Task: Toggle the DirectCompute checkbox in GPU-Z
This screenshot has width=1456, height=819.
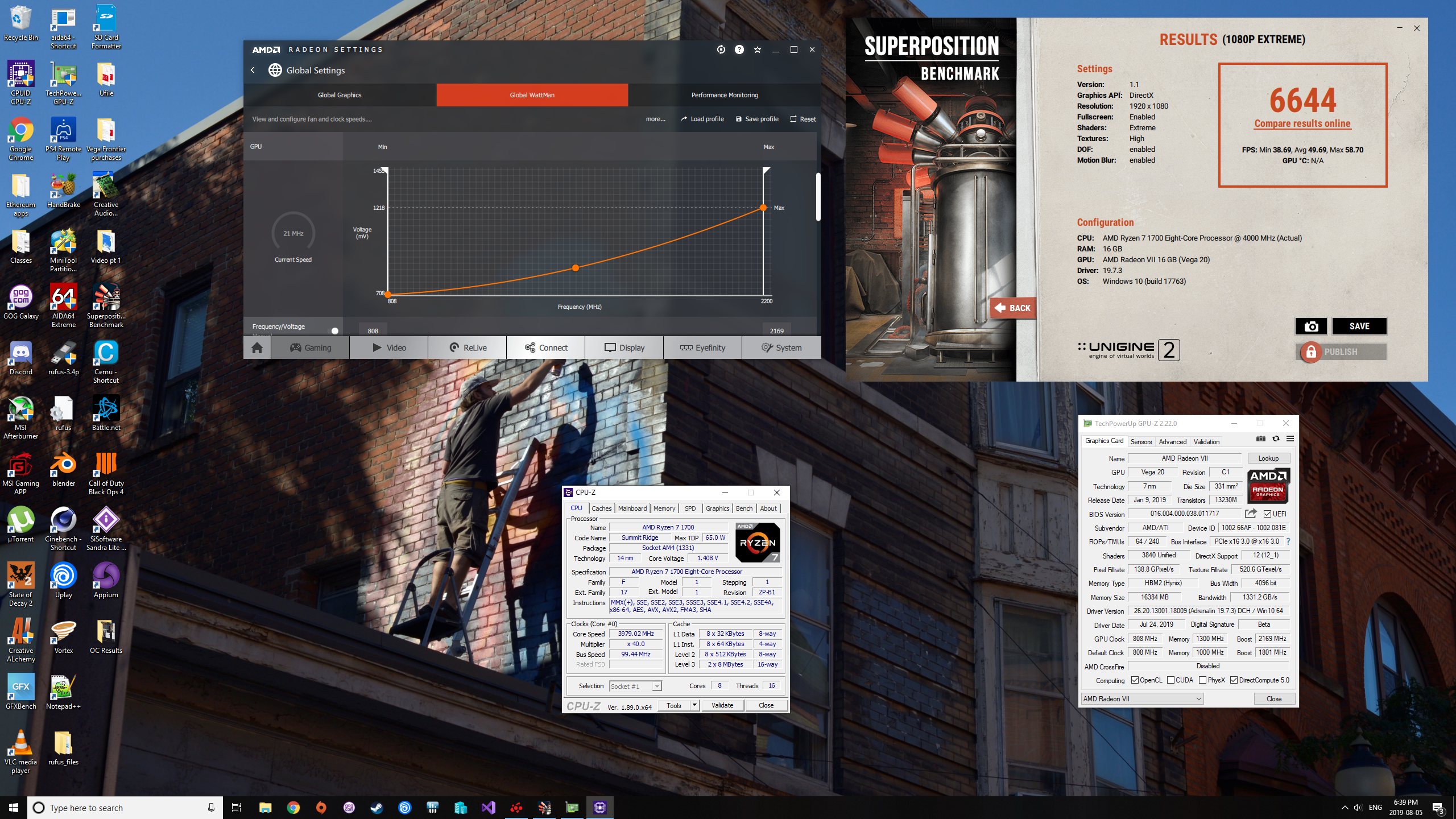Action: pyautogui.click(x=1234, y=680)
